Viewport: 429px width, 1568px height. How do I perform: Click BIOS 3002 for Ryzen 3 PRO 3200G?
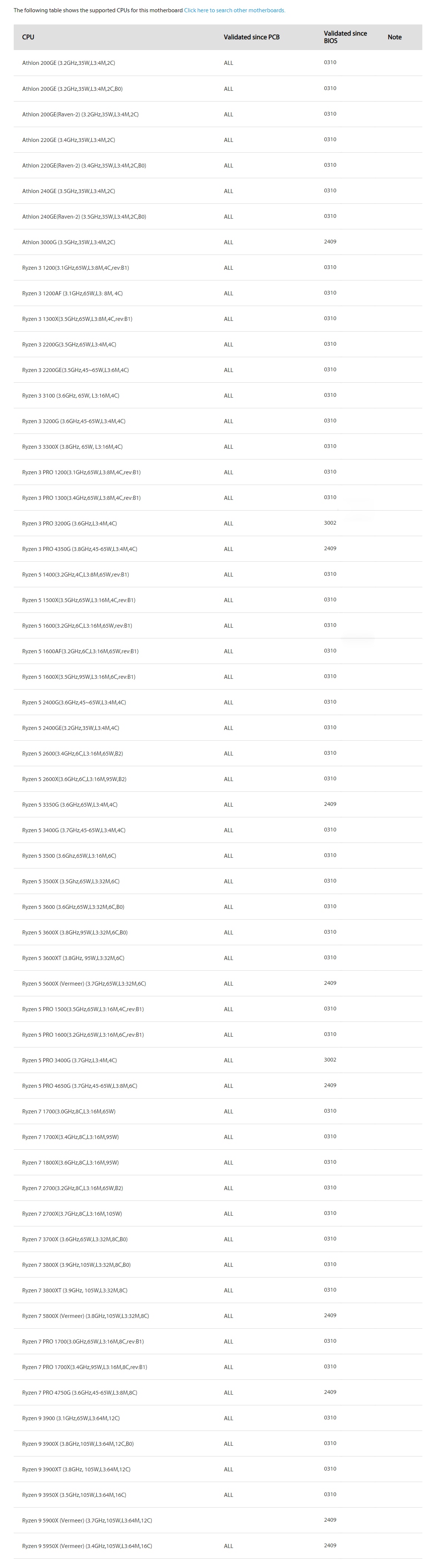click(330, 523)
